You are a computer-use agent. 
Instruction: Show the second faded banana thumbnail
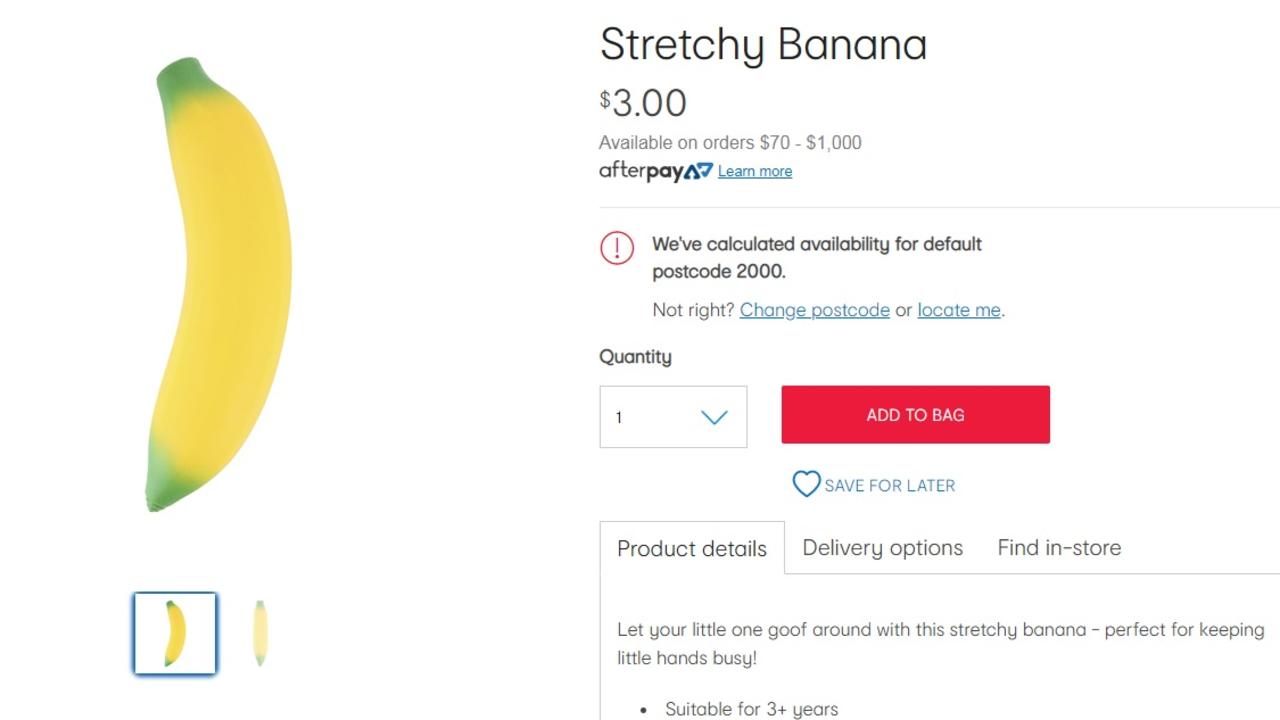[260, 634]
